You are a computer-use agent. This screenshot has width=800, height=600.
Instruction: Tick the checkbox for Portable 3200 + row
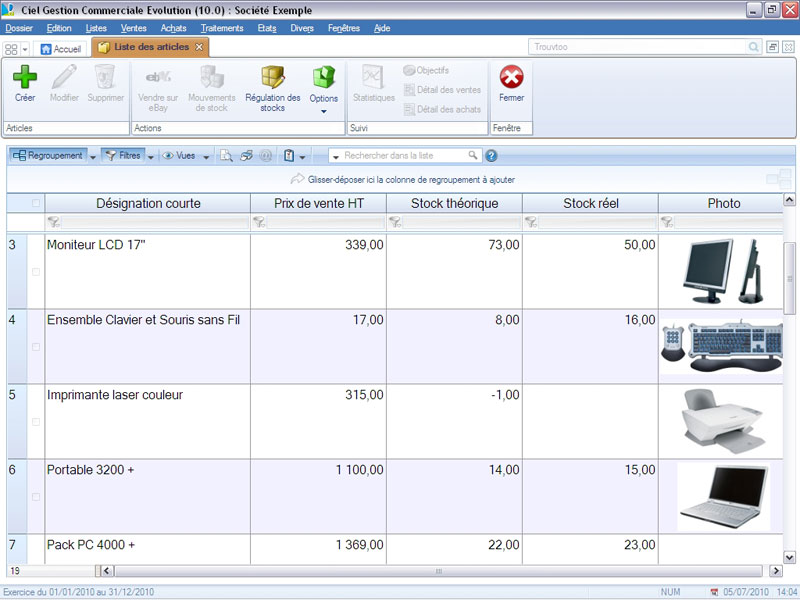click(36, 497)
